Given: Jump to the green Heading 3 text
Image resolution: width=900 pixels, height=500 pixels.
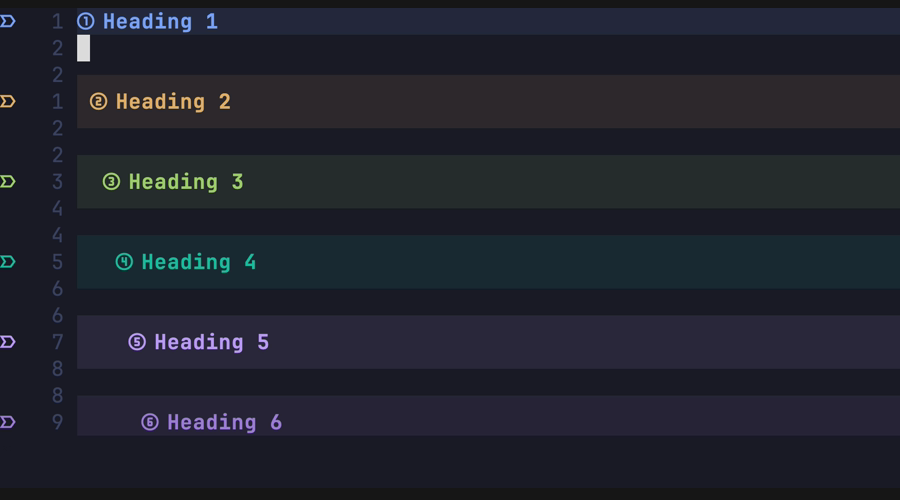Looking at the screenshot, I should pos(186,182).
